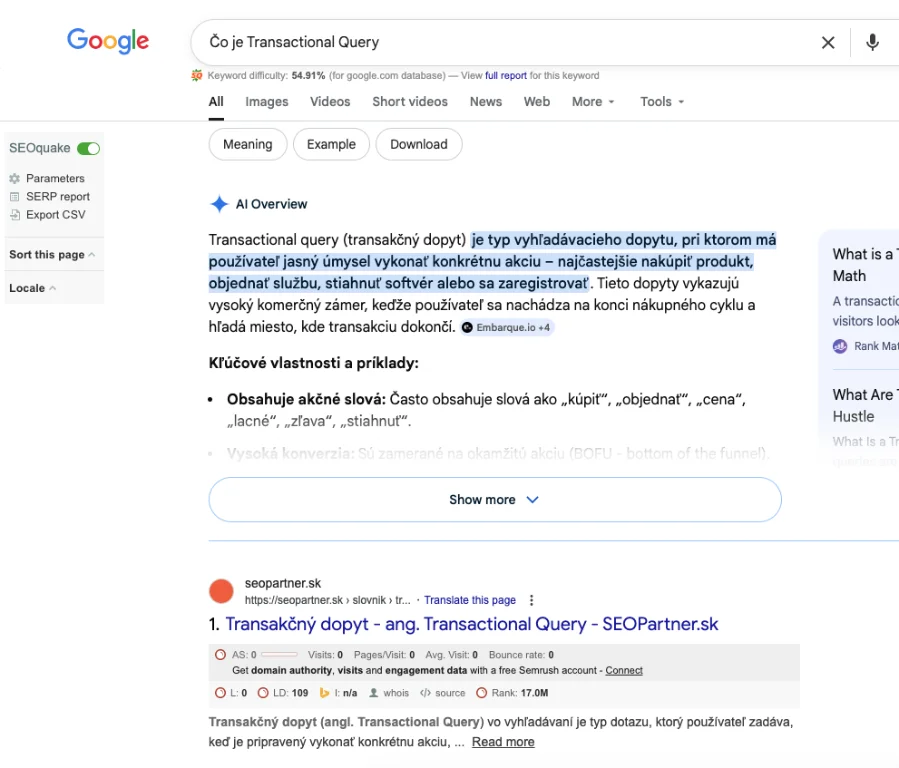Viewport: 899px width, 768px height.
Task: Open the Transakčný dopyt SEOPartner.sk result link
Action: (471, 624)
